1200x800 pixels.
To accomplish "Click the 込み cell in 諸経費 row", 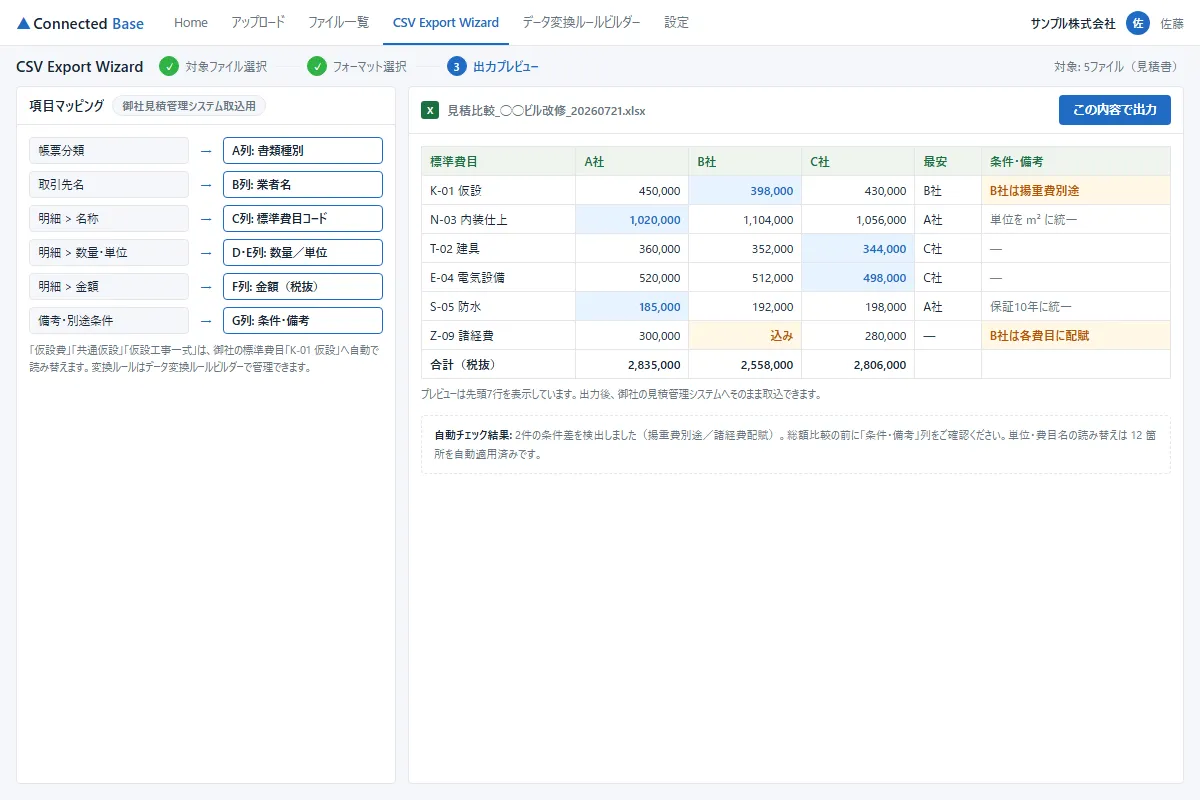I will point(745,335).
